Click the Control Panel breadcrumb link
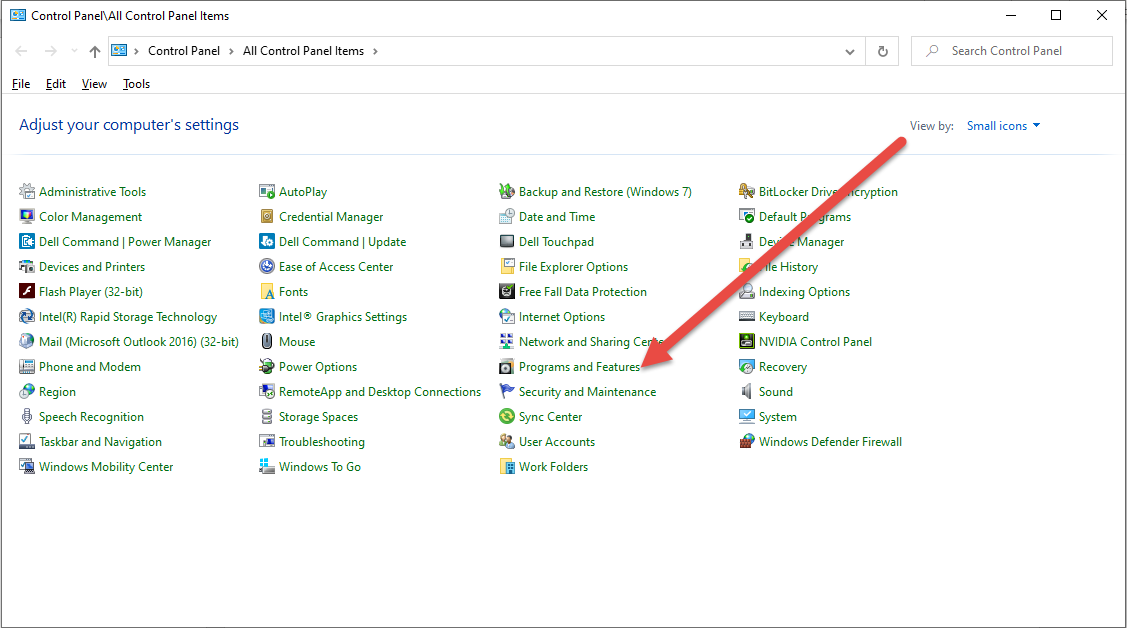 tap(184, 50)
